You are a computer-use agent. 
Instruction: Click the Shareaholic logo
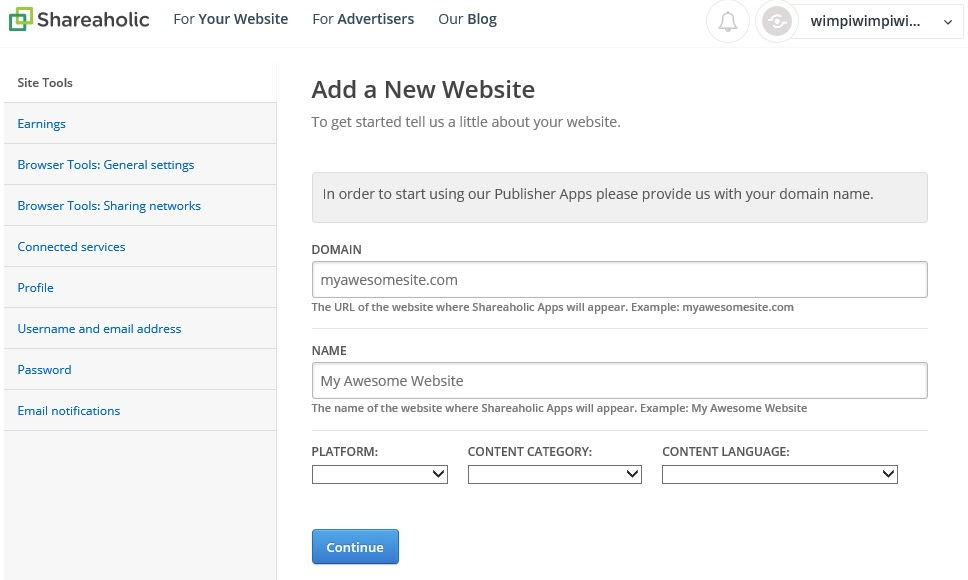pos(79,19)
